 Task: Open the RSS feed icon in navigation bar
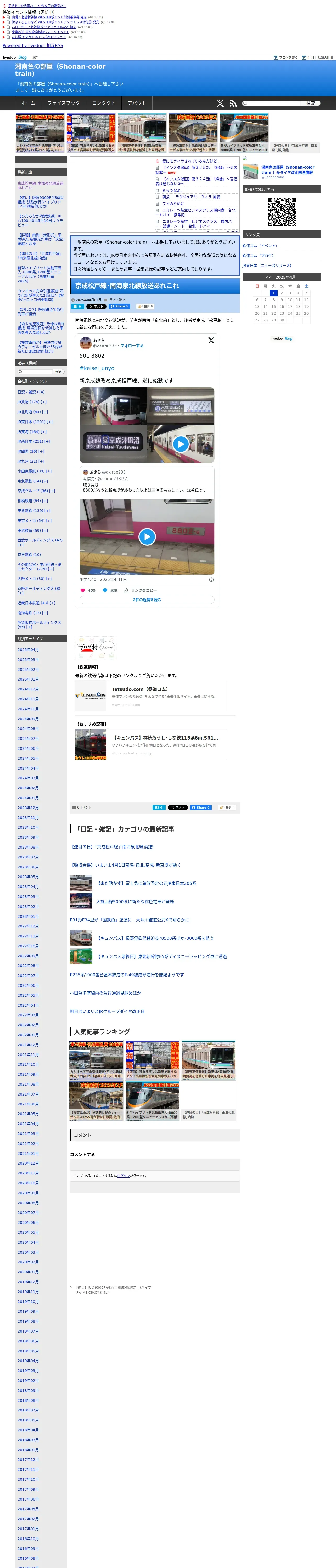(x=233, y=103)
